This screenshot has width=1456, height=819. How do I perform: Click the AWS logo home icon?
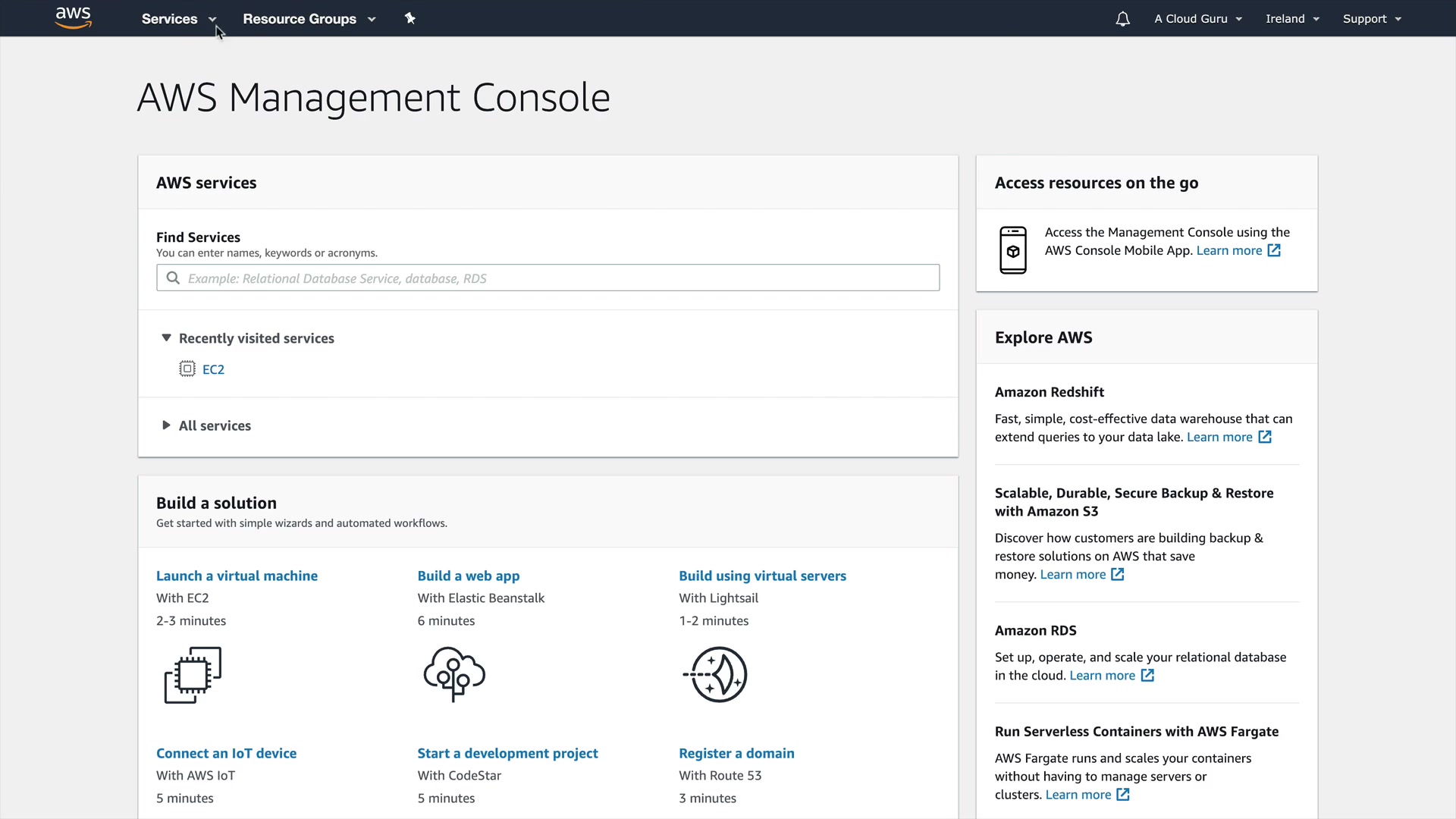tap(74, 17)
